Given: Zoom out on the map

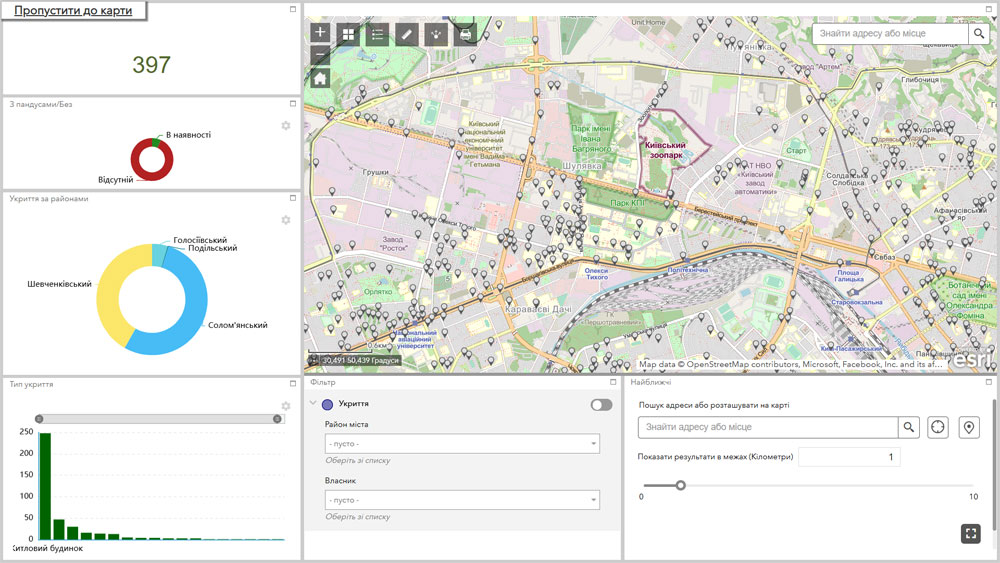Looking at the screenshot, I should 320,55.
